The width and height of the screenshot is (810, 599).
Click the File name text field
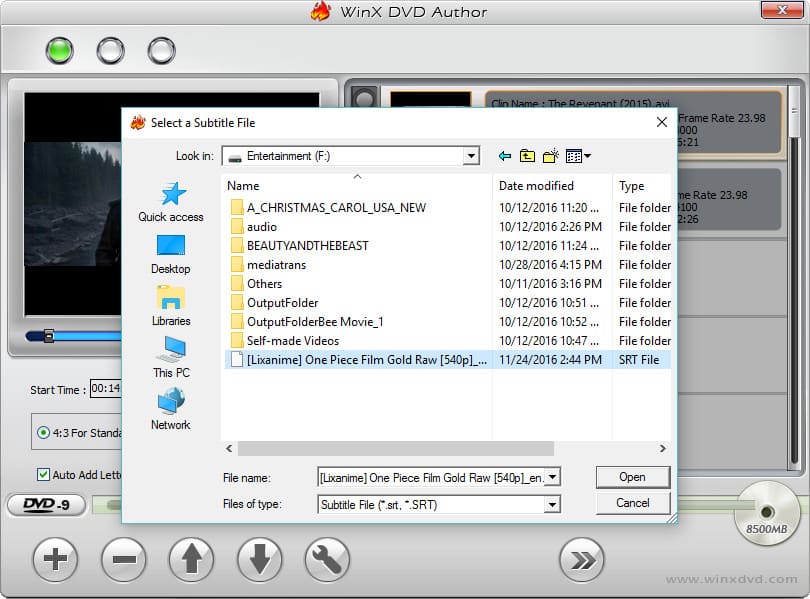click(x=431, y=477)
